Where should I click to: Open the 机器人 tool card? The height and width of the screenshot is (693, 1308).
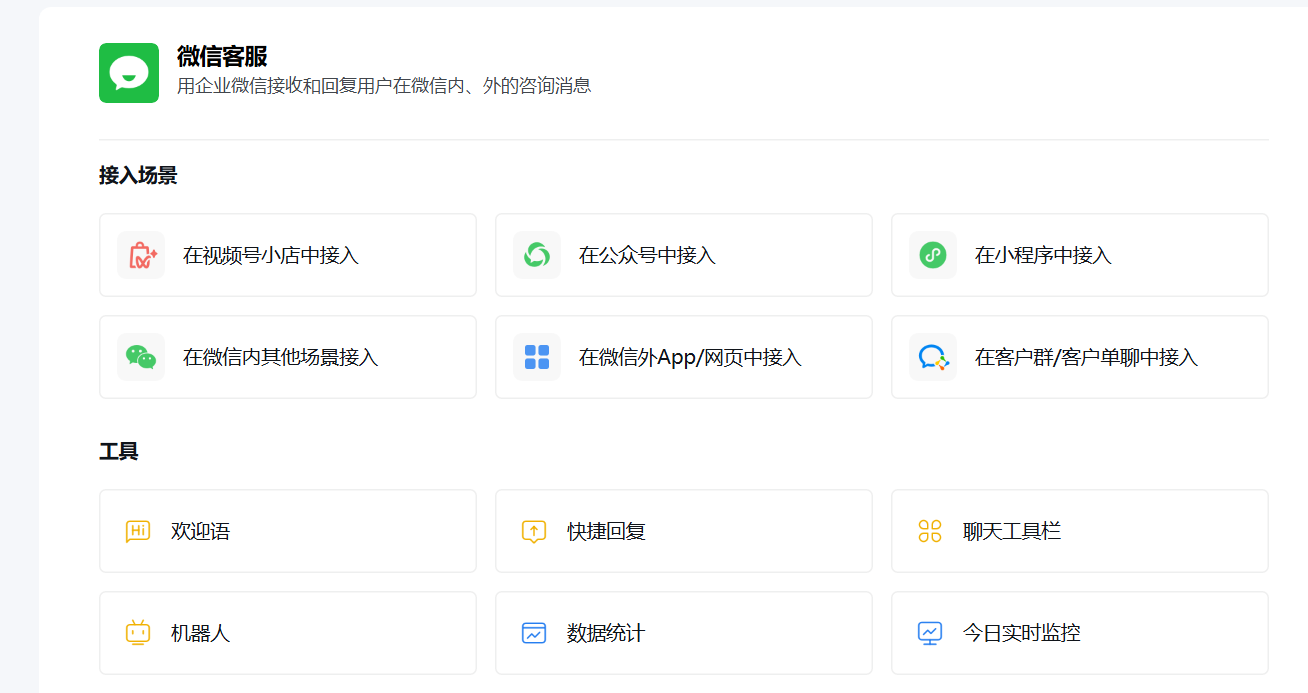click(288, 633)
